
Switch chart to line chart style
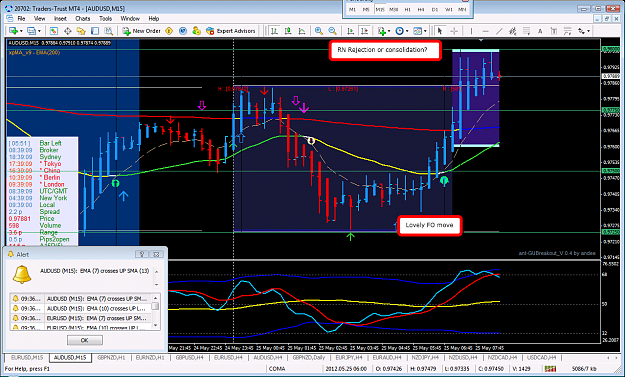[302, 31]
